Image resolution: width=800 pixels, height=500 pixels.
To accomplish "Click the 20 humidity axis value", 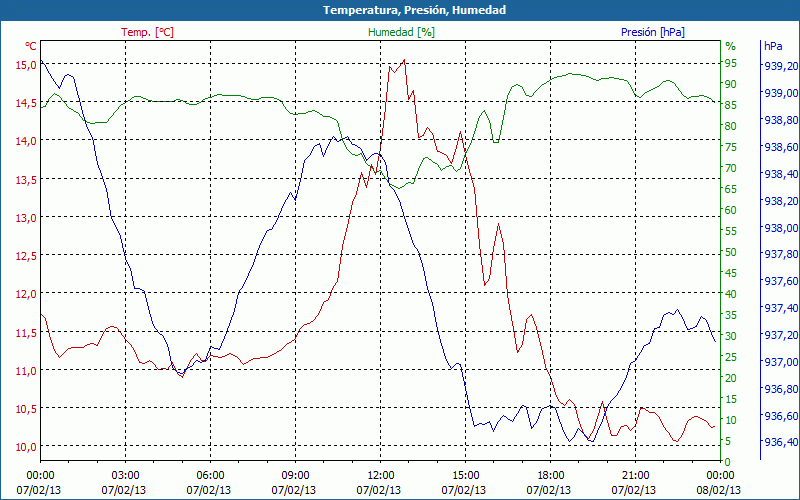I will (x=731, y=378).
